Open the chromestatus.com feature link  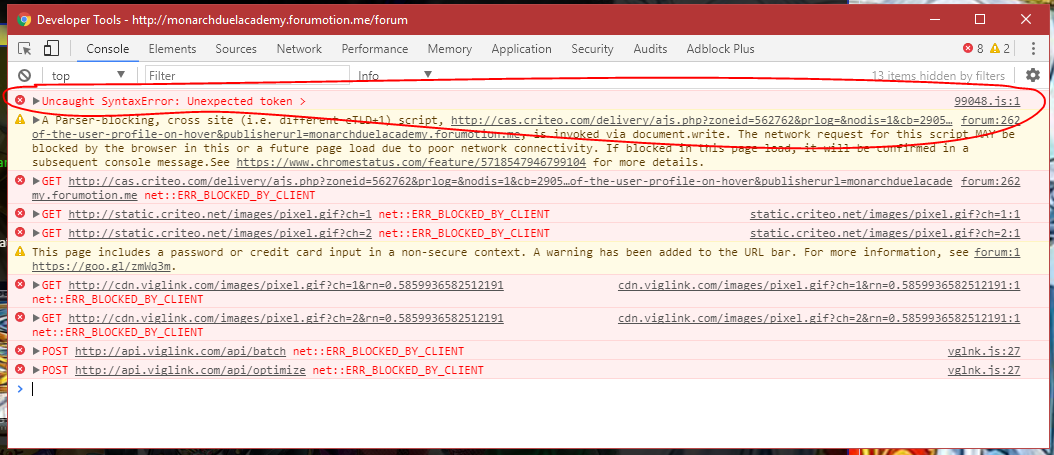coord(411,163)
